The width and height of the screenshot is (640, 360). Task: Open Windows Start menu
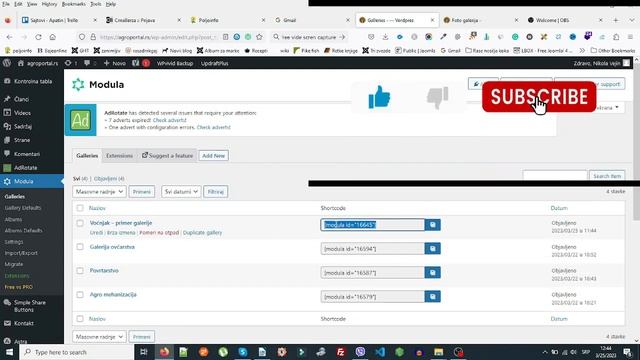pyautogui.click(x=9, y=352)
